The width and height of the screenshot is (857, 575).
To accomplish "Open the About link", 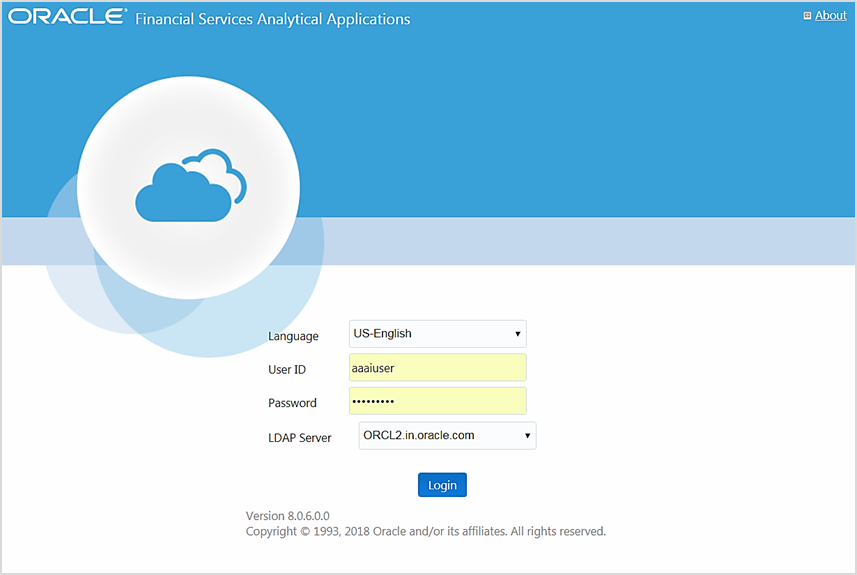I will click(830, 16).
